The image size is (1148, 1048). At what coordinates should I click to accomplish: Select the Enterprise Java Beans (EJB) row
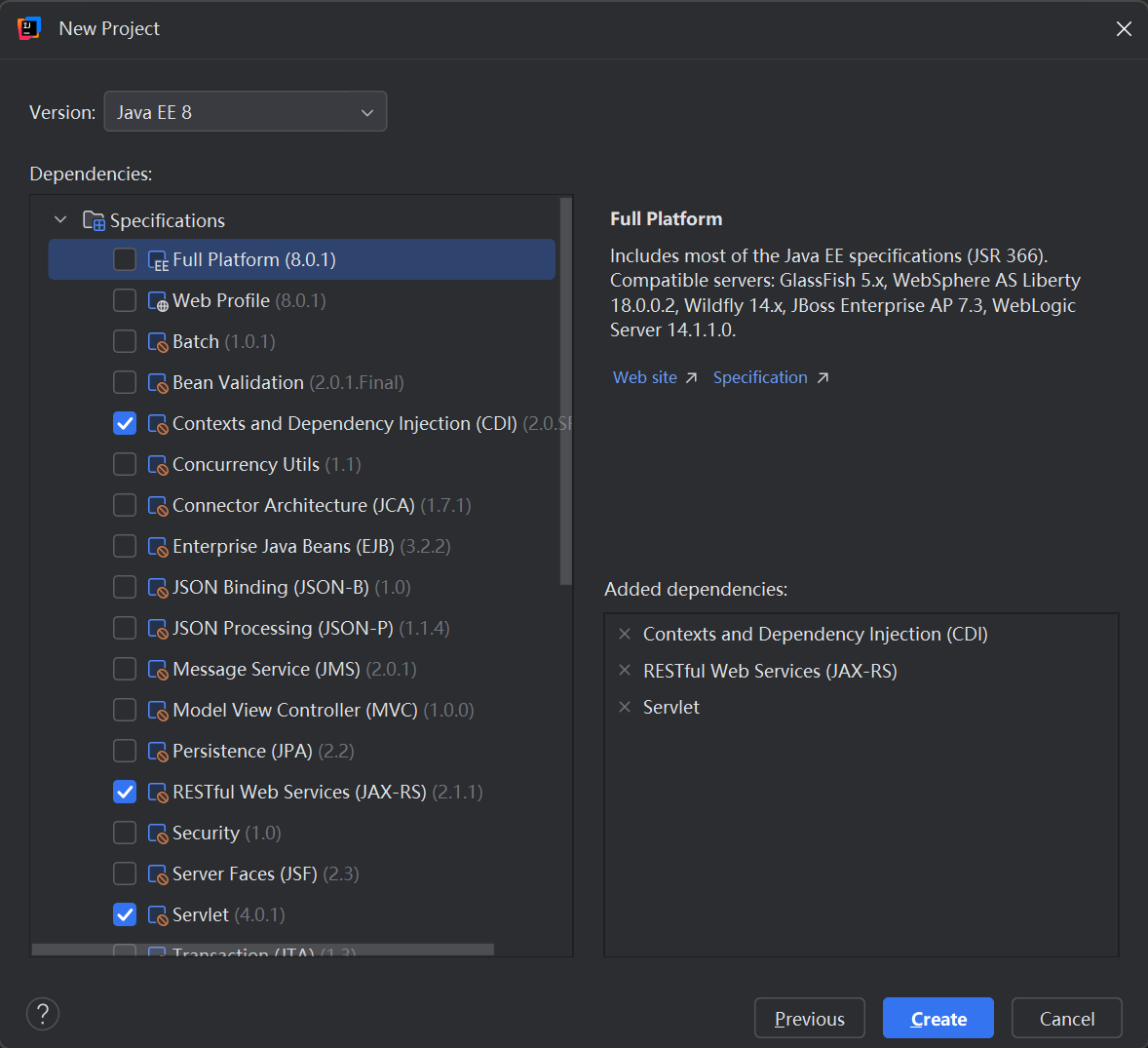coord(302,546)
